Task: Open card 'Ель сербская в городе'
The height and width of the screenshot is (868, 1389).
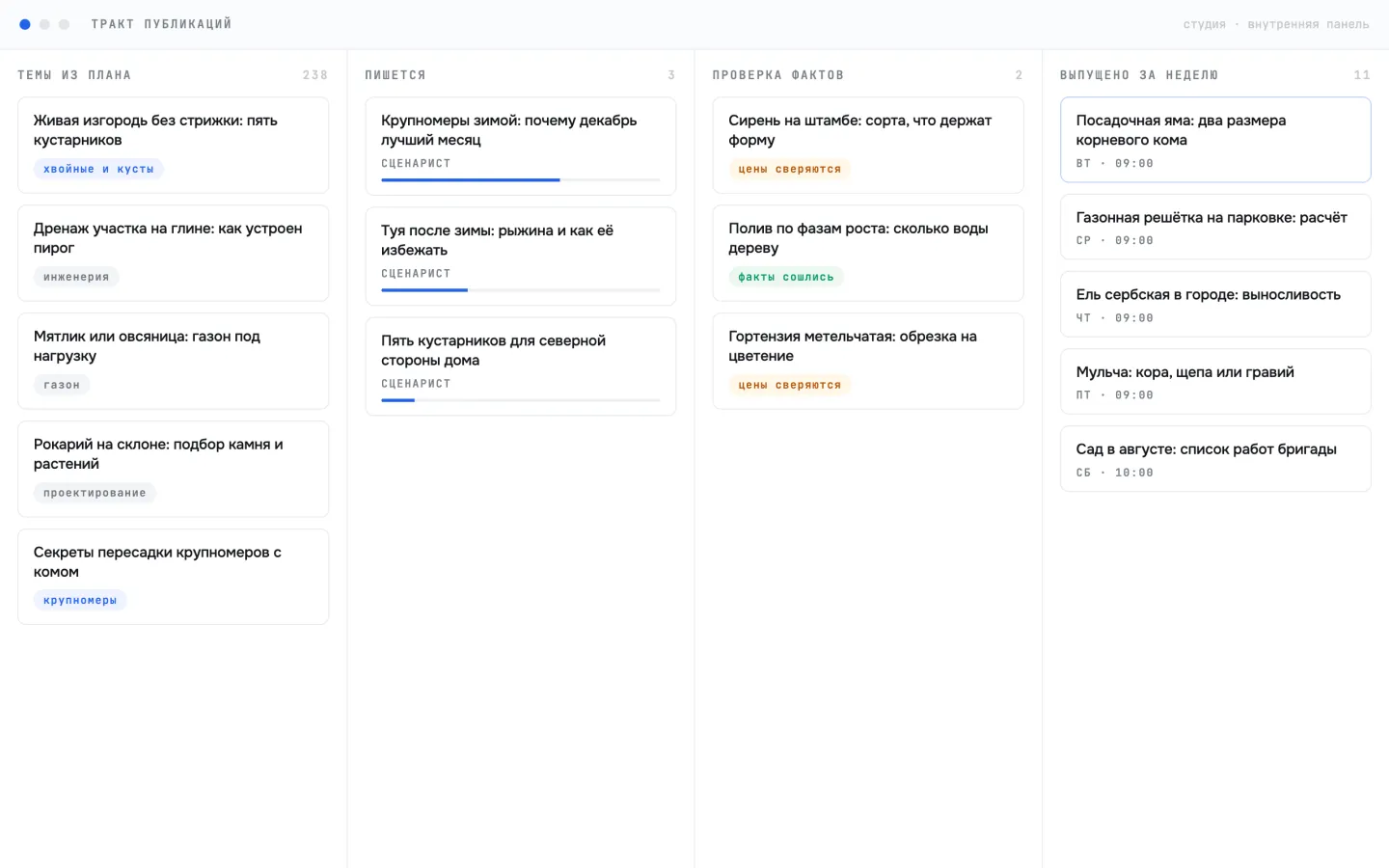Action: [1215, 304]
